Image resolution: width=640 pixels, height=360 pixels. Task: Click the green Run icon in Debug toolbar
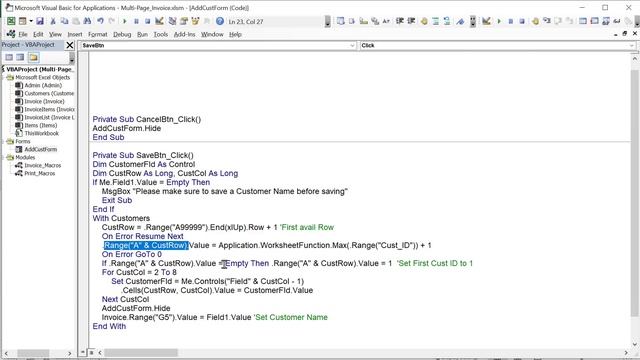point(499,21)
